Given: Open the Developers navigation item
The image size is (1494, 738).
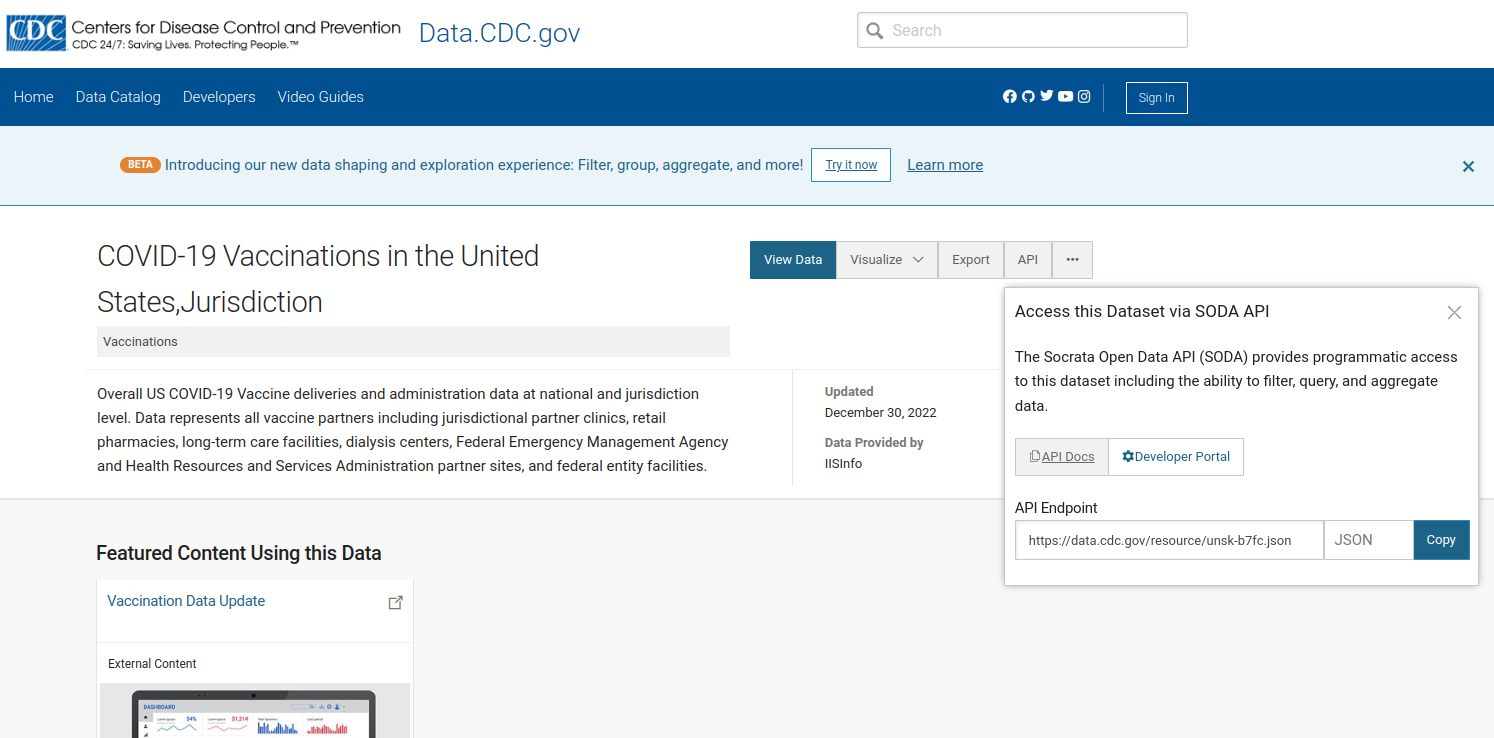Looking at the screenshot, I should tap(219, 97).
